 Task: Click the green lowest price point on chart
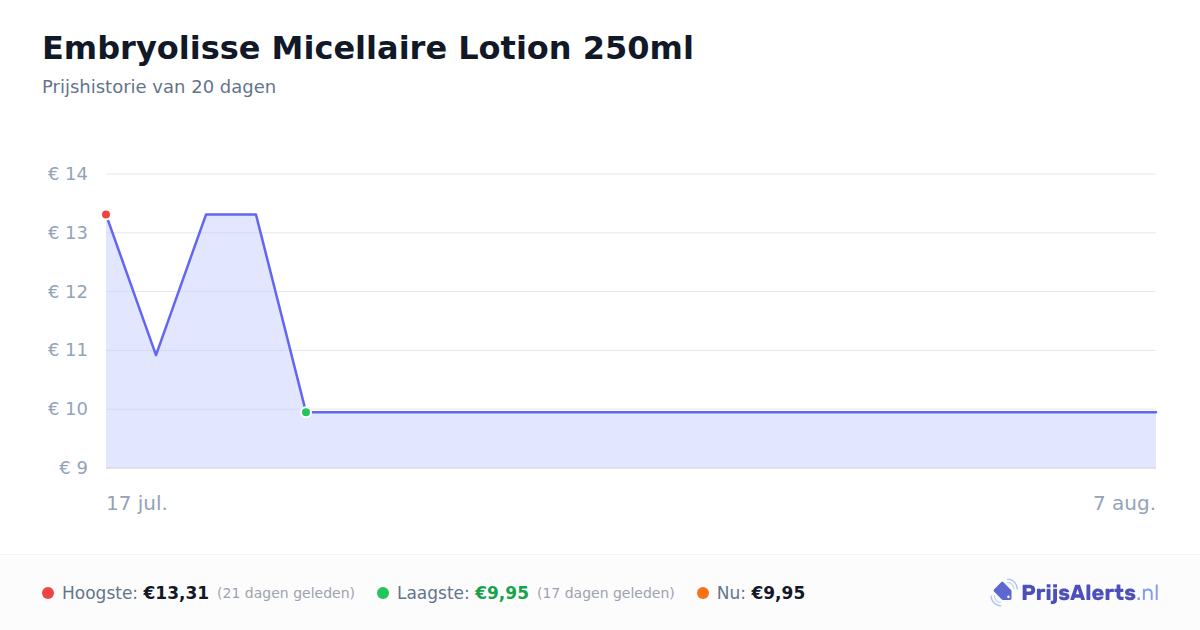click(x=306, y=412)
